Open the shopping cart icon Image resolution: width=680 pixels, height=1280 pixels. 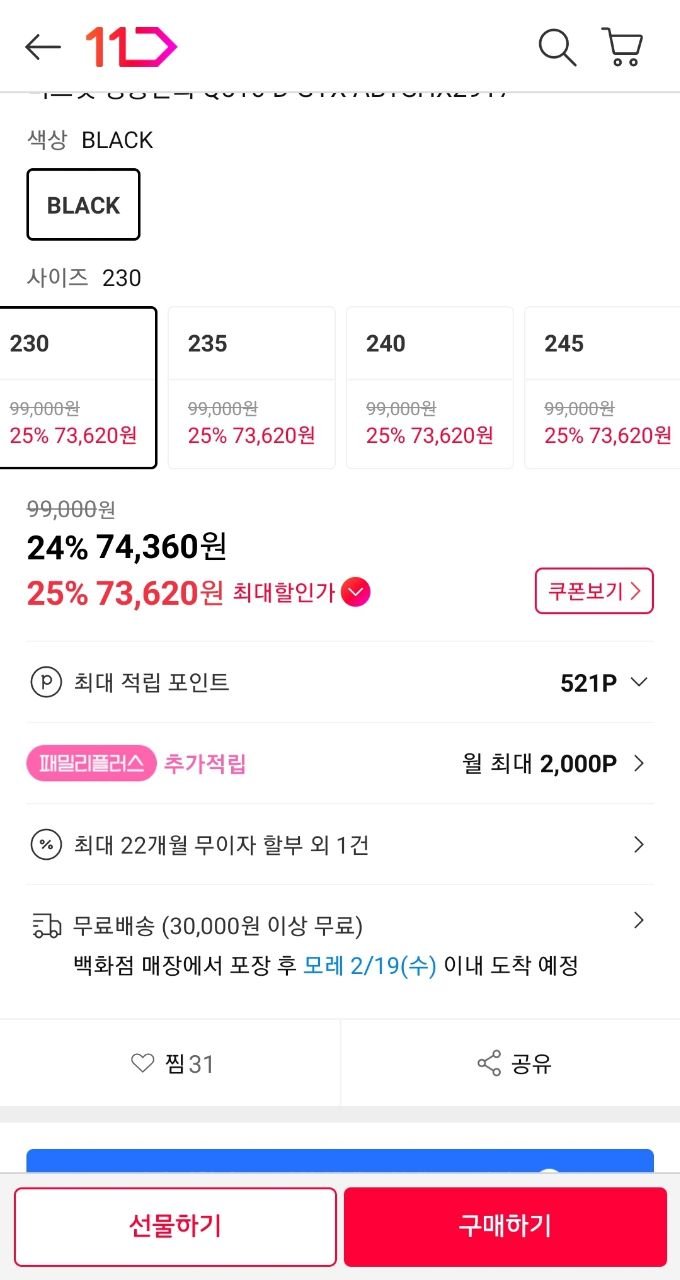622,47
